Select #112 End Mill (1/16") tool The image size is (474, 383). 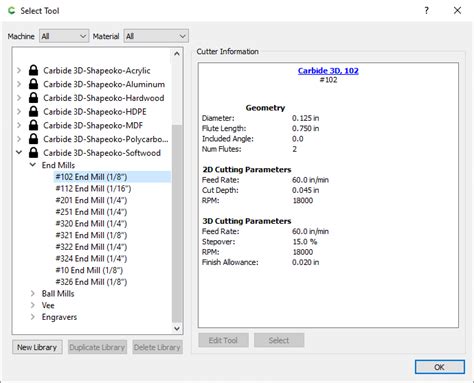coord(93,188)
